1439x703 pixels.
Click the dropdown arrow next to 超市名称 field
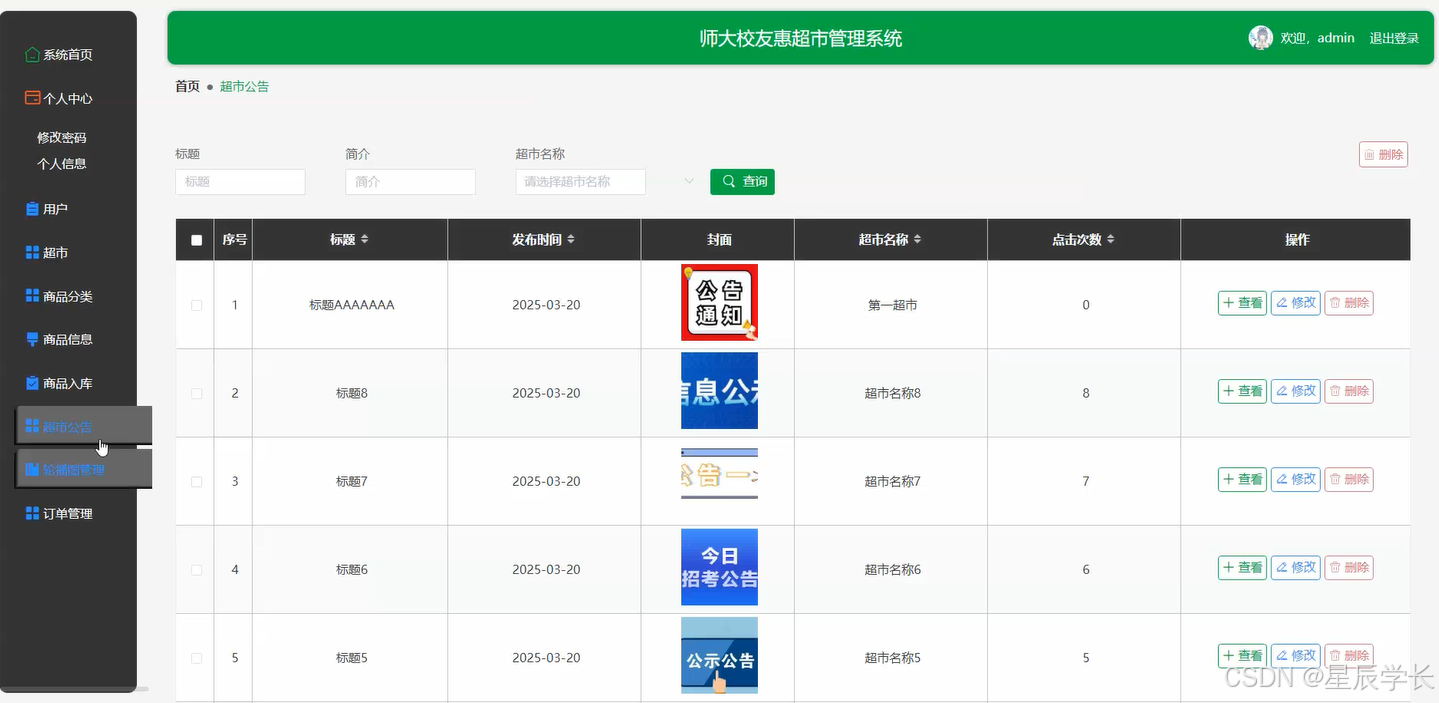[689, 181]
